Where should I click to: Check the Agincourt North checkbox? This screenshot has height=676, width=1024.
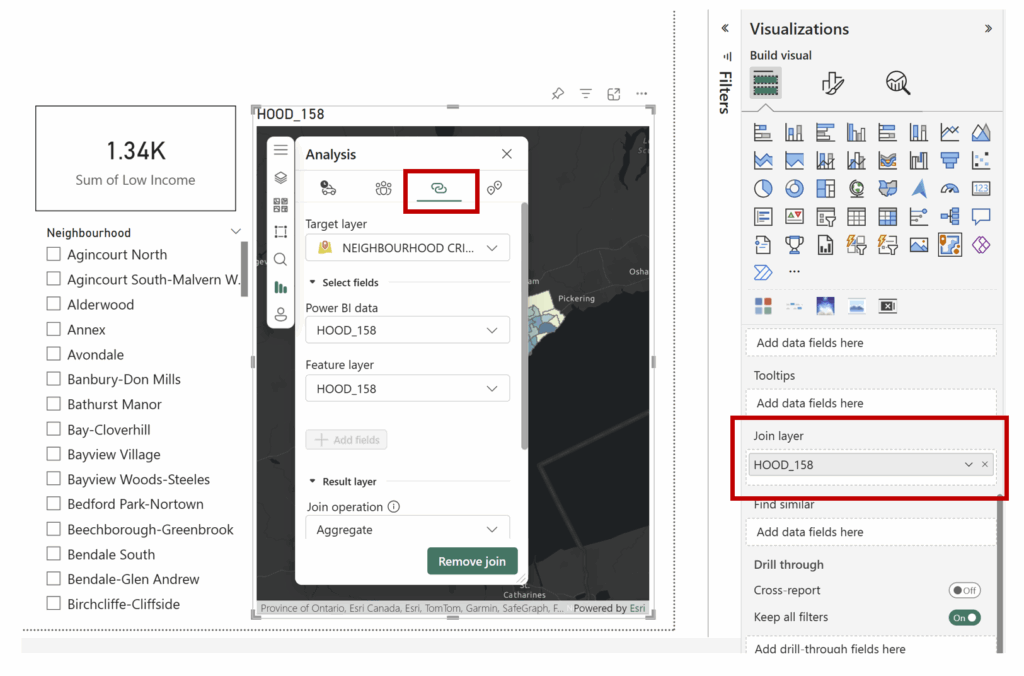[54, 255]
